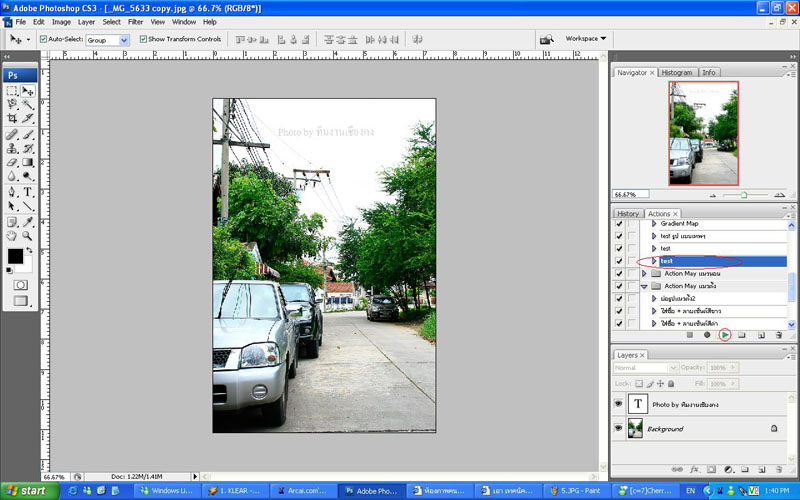Select the Eraser tool
Screen dimensions: 800x500
(12, 162)
